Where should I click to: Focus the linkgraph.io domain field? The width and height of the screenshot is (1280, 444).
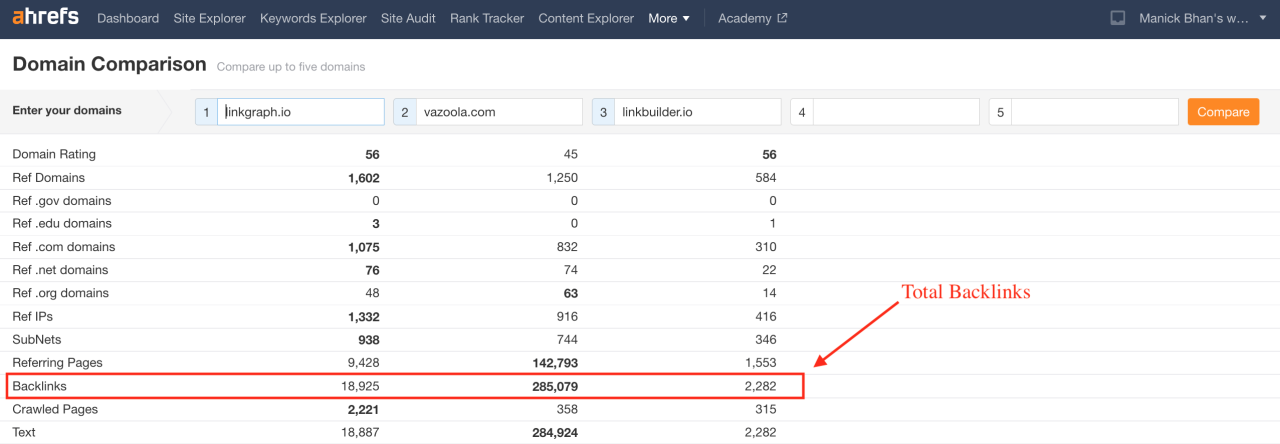(x=300, y=112)
